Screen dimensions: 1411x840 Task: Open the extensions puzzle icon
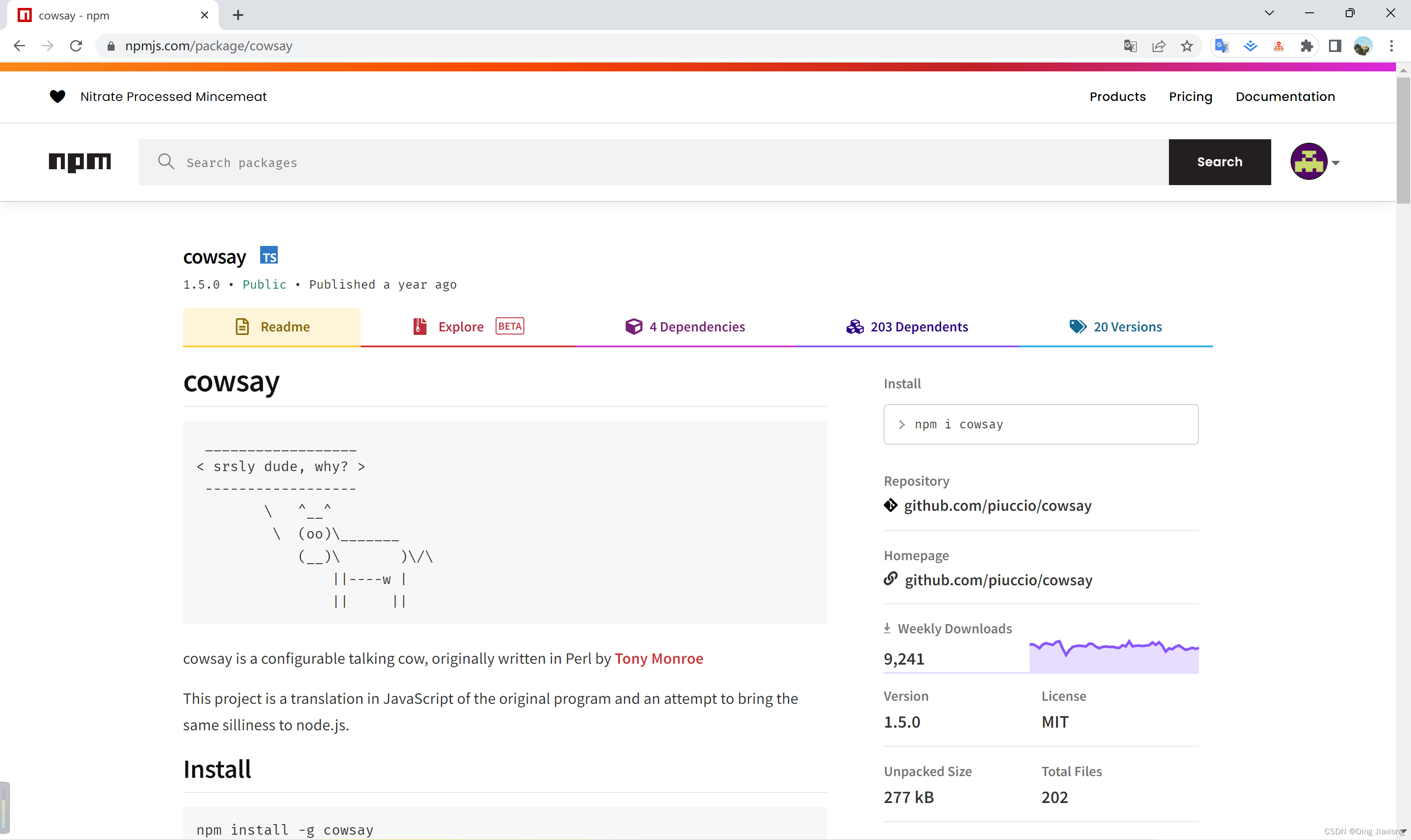(x=1307, y=46)
